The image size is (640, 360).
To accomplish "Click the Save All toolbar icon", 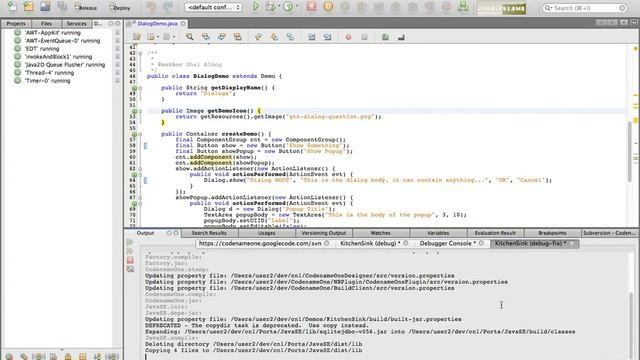I will click(x=62, y=6).
